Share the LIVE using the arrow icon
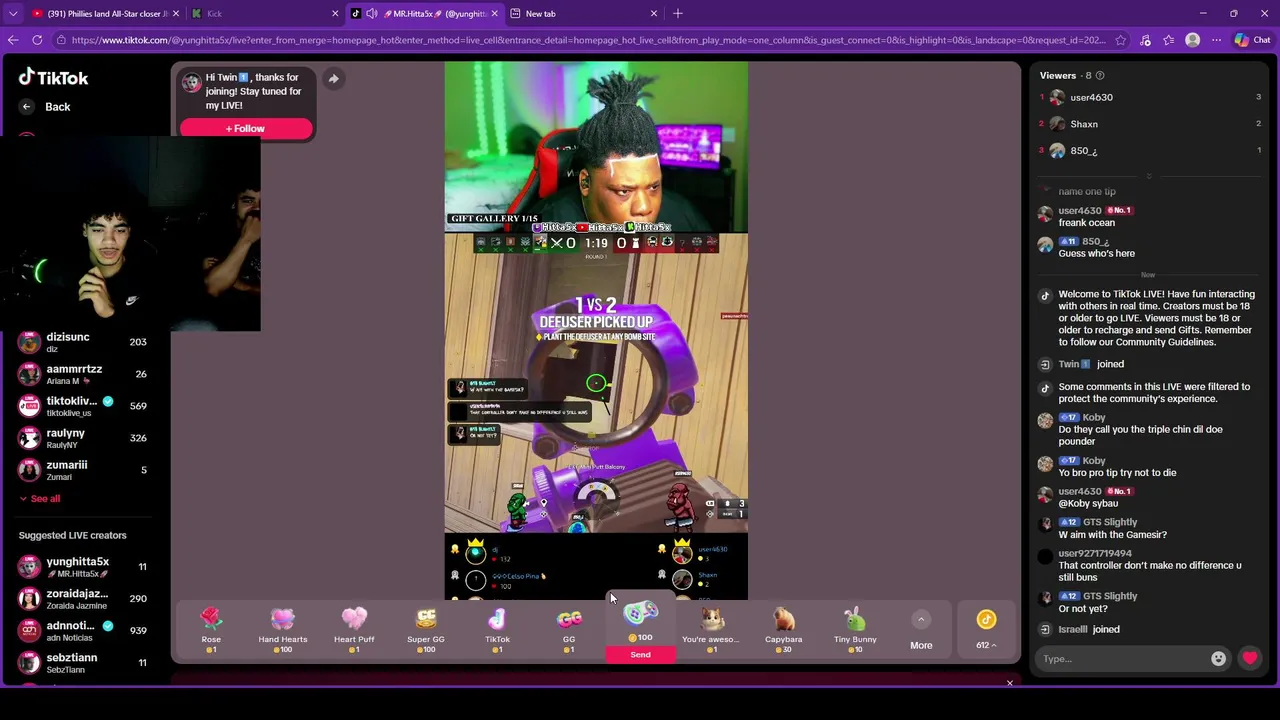 pos(333,79)
